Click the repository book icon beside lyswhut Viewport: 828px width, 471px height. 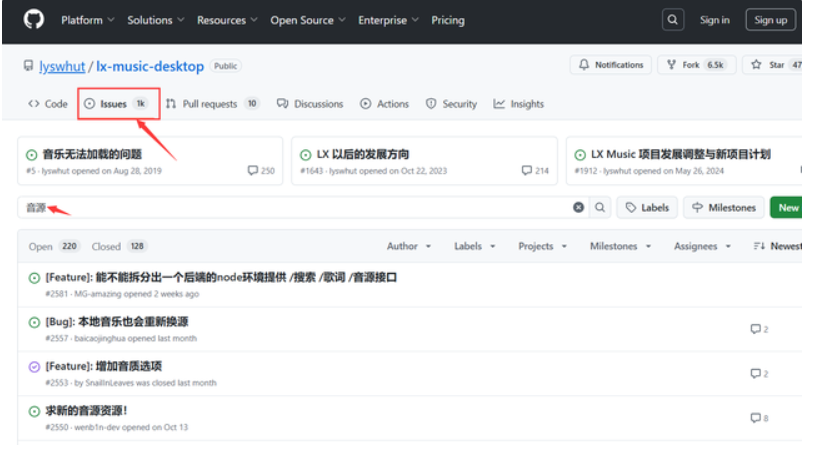pos(29,66)
